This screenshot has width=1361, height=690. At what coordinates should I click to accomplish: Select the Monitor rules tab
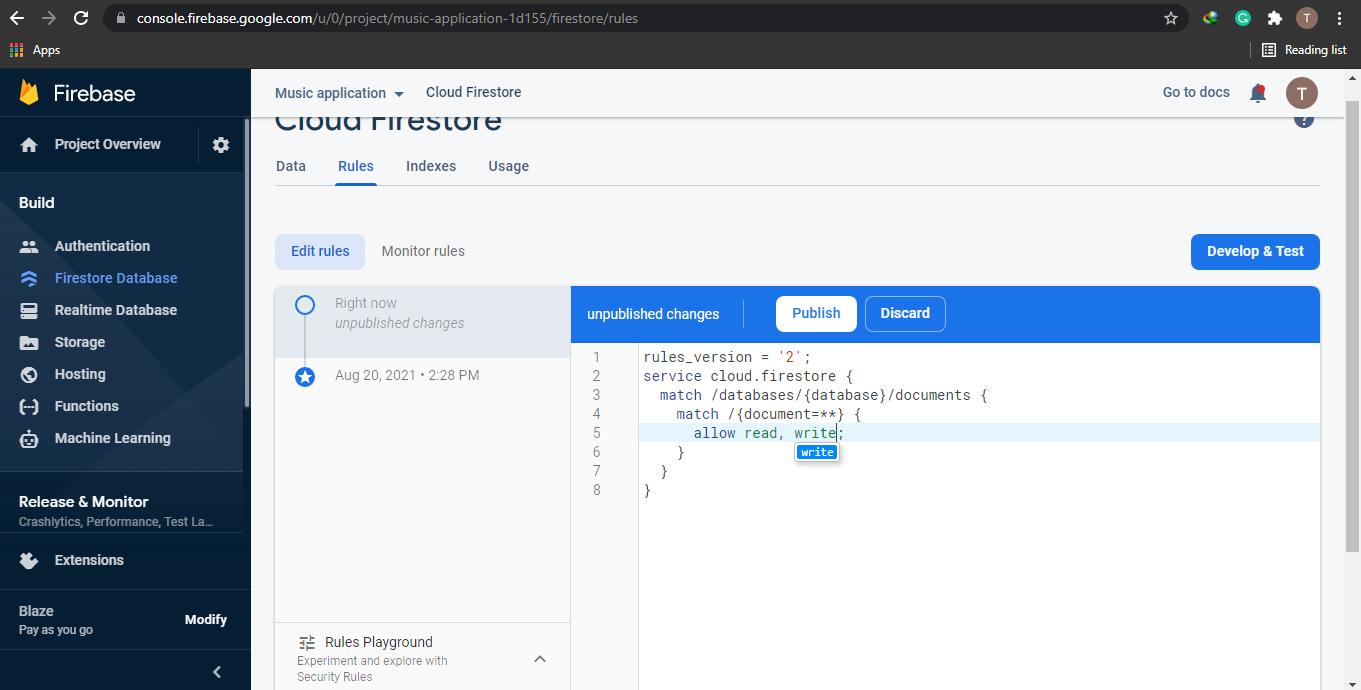pos(423,251)
